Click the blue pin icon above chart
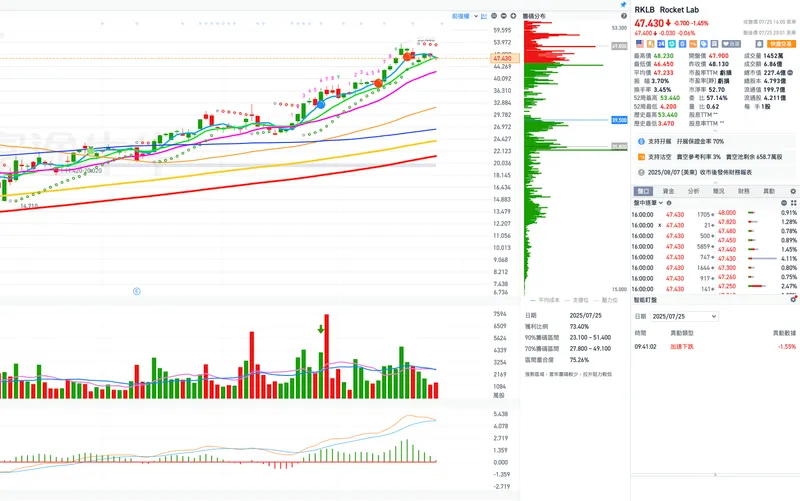 click(623, 5)
